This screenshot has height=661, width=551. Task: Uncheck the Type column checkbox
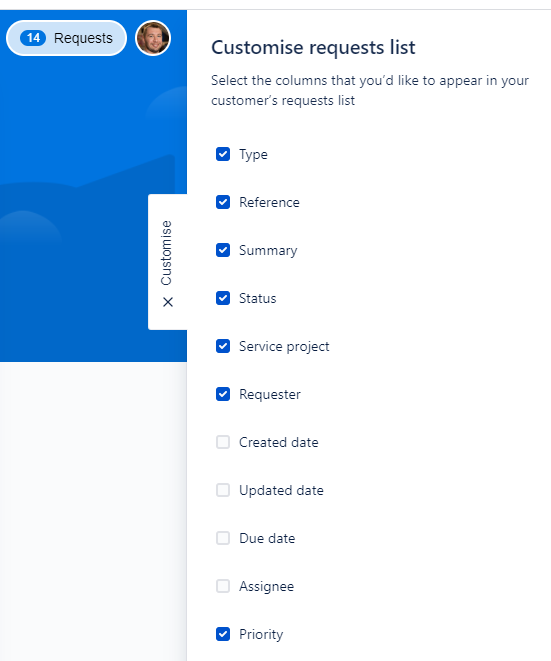point(223,154)
